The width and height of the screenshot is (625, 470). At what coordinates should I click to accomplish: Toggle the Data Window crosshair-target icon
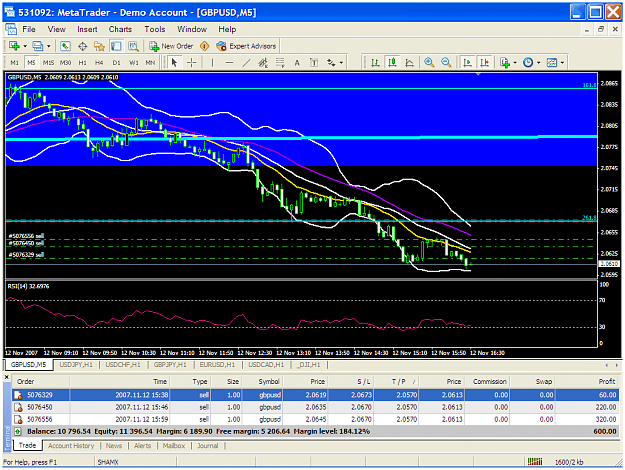82,46
